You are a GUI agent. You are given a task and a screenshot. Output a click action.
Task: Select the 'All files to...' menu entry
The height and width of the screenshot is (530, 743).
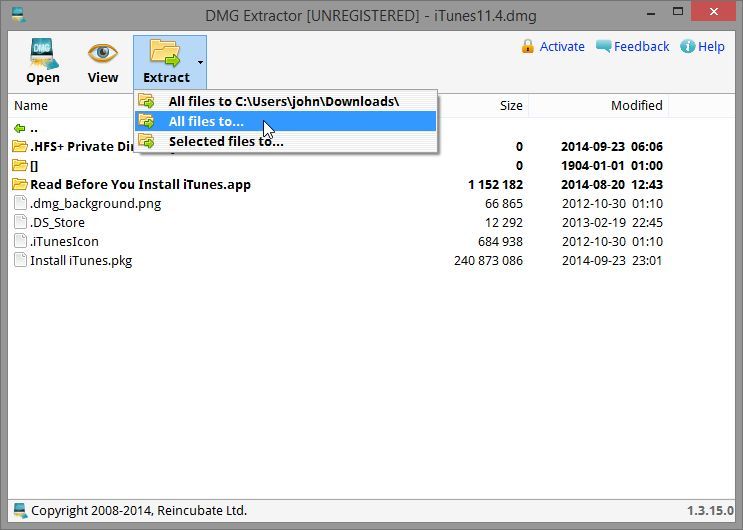285,121
